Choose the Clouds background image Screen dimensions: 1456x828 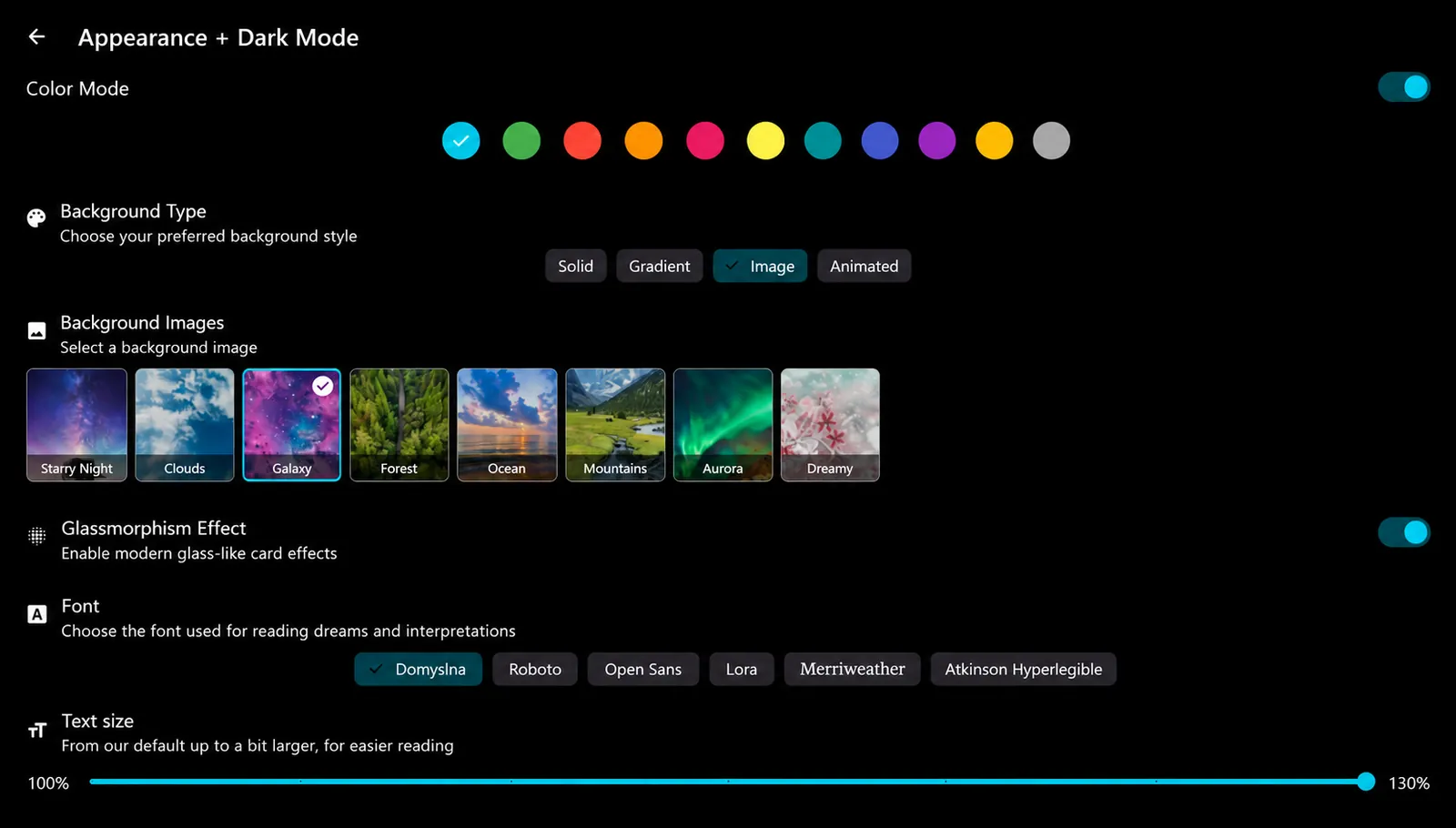pos(185,425)
